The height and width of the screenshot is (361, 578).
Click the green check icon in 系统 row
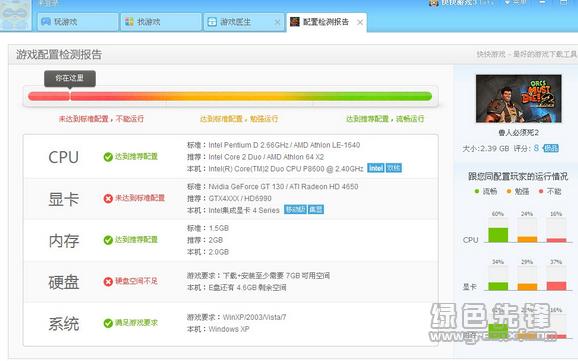coord(108,323)
